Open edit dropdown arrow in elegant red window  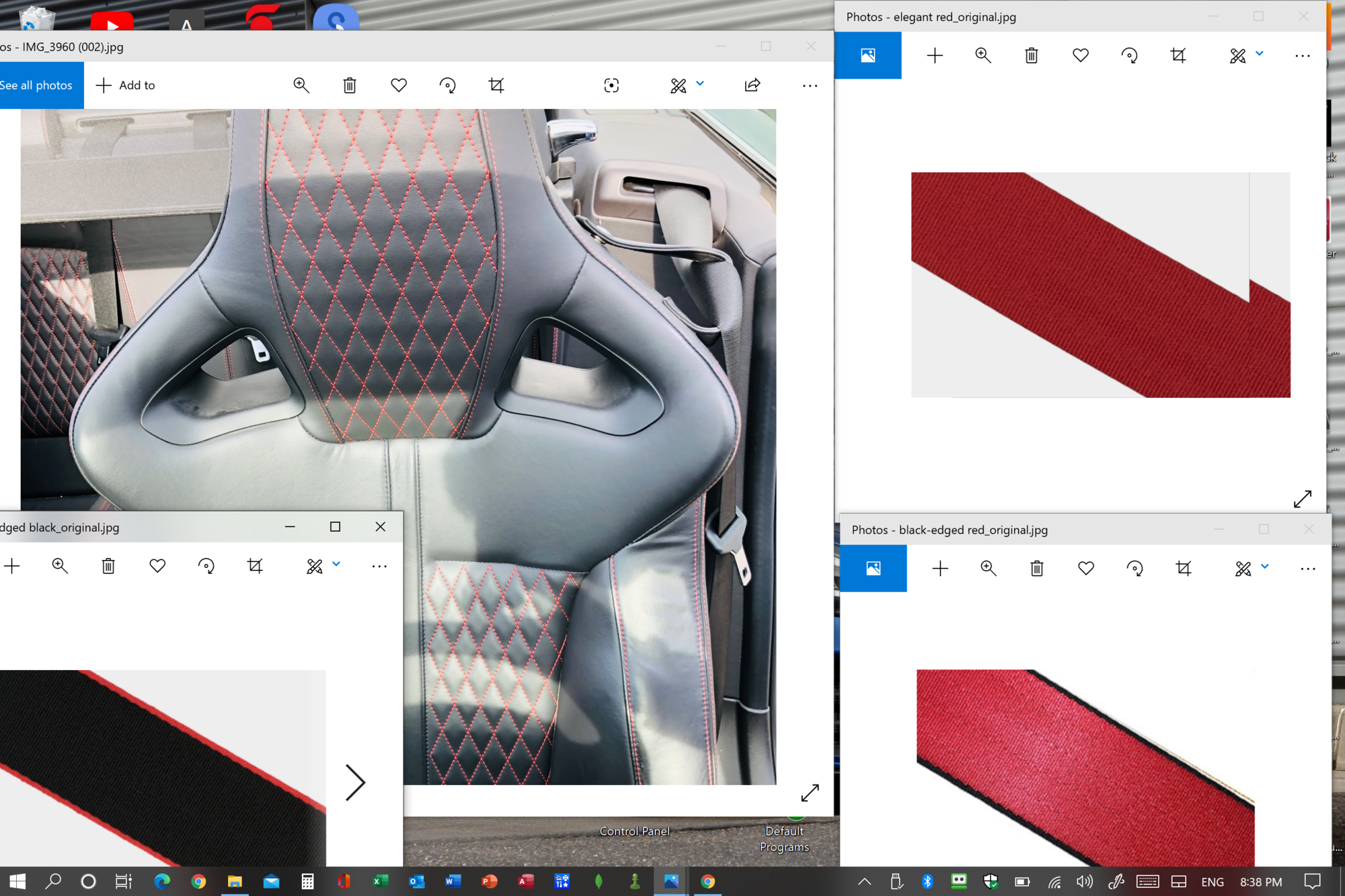coord(1260,54)
